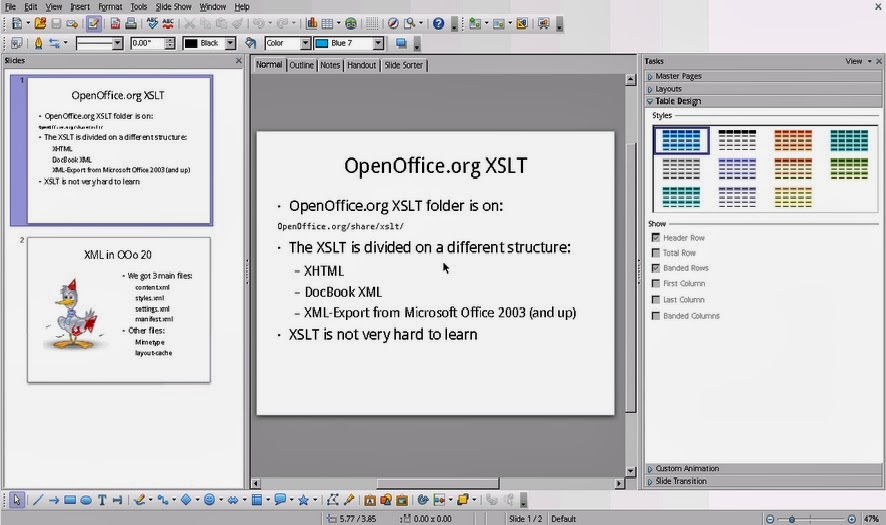Toggle AutoSpellcheck red ABC icon

tap(168, 24)
